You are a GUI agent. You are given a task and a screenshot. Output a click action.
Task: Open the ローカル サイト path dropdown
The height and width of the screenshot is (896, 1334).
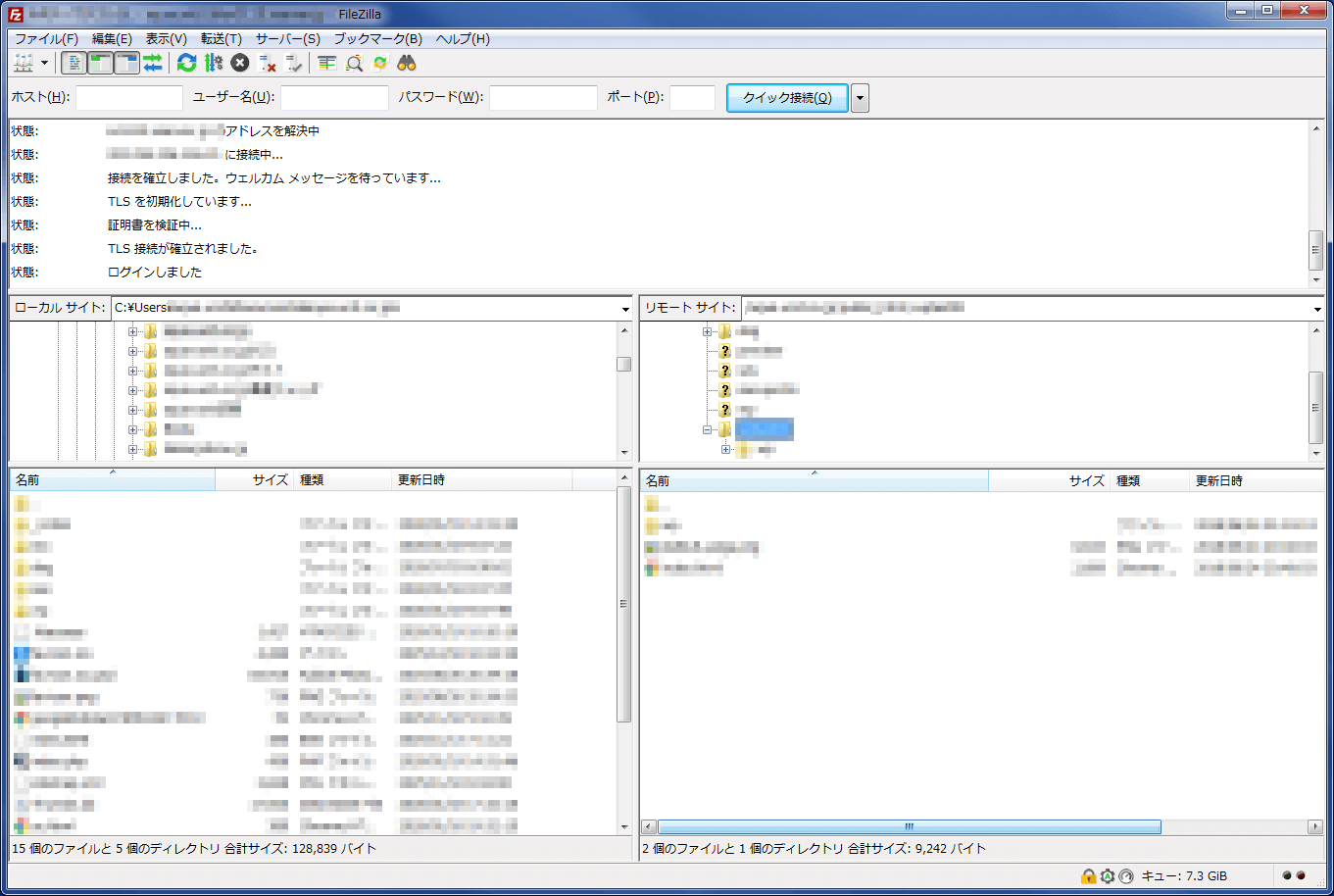tap(625, 309)
